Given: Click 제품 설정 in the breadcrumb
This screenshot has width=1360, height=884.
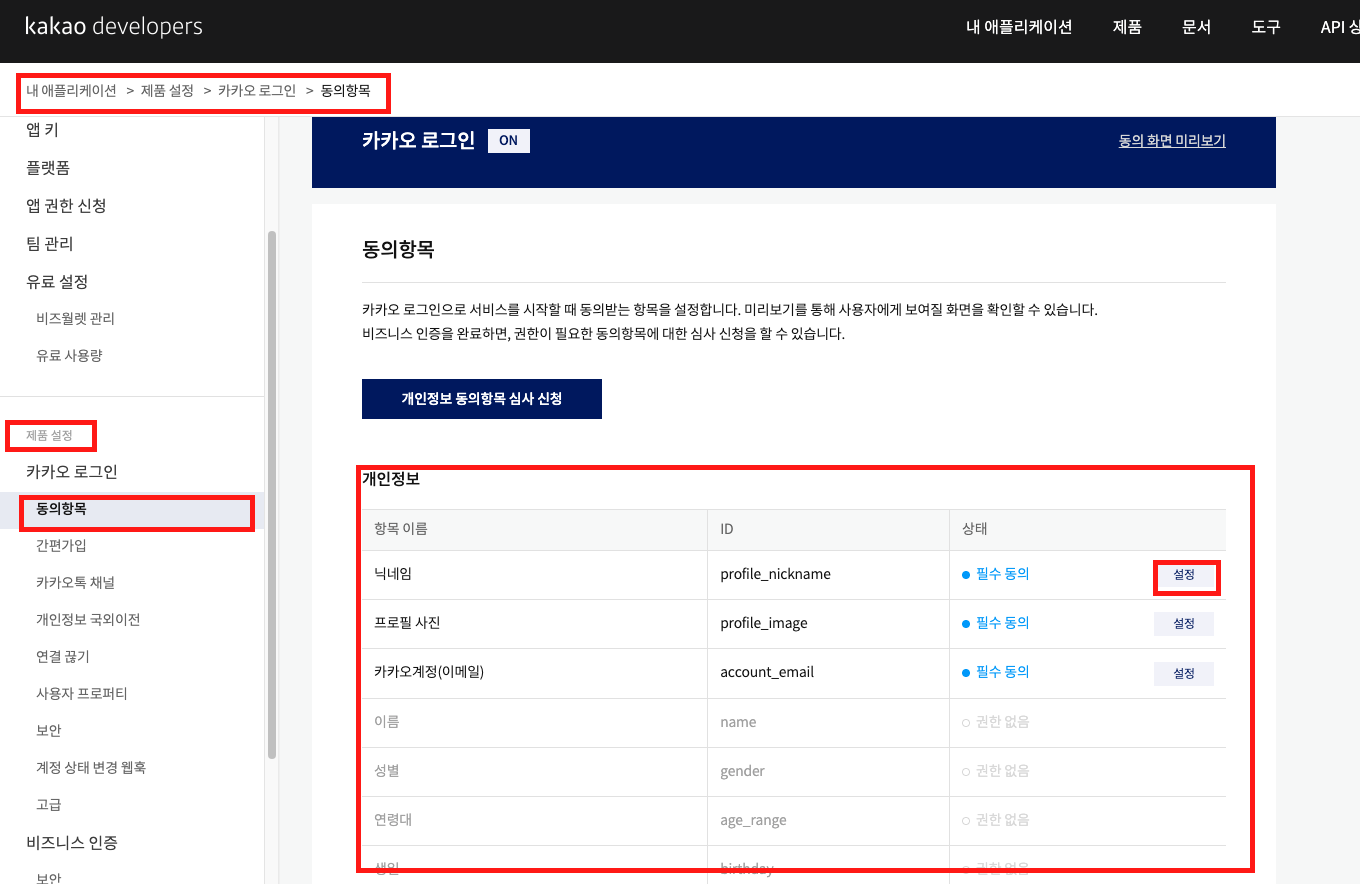Looking at the screenshot, I should click(167, 90).
